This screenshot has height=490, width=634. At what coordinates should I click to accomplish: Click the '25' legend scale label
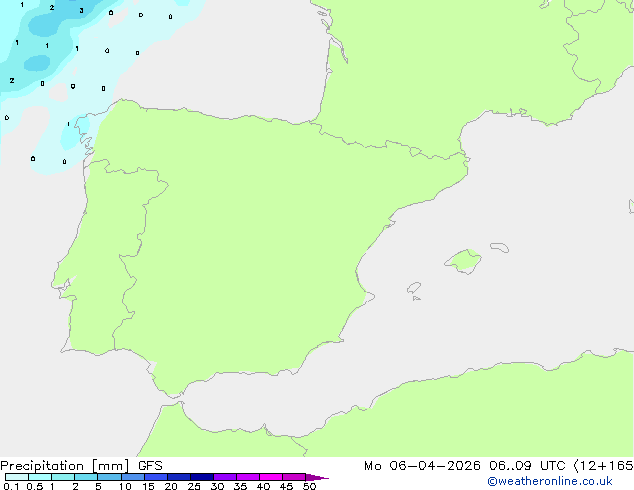point(194,486)
